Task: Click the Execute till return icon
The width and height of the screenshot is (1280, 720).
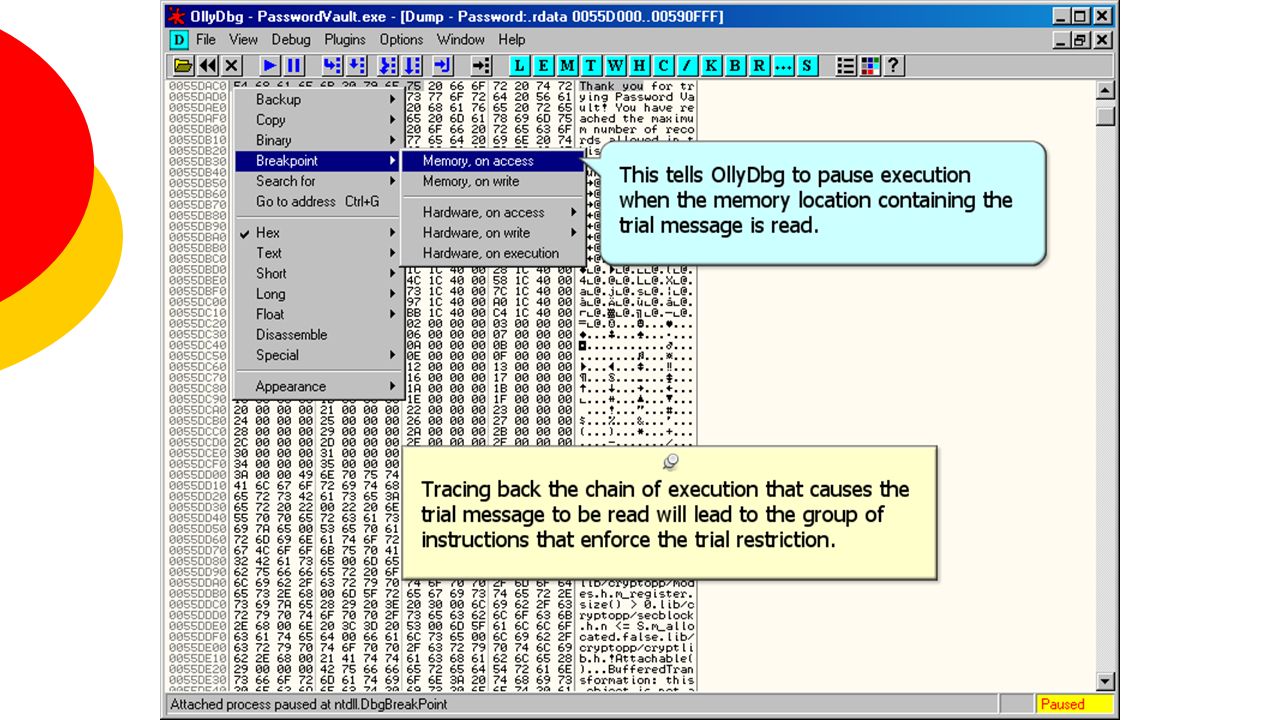Action: pyautogui.click(x=443, y=66)
